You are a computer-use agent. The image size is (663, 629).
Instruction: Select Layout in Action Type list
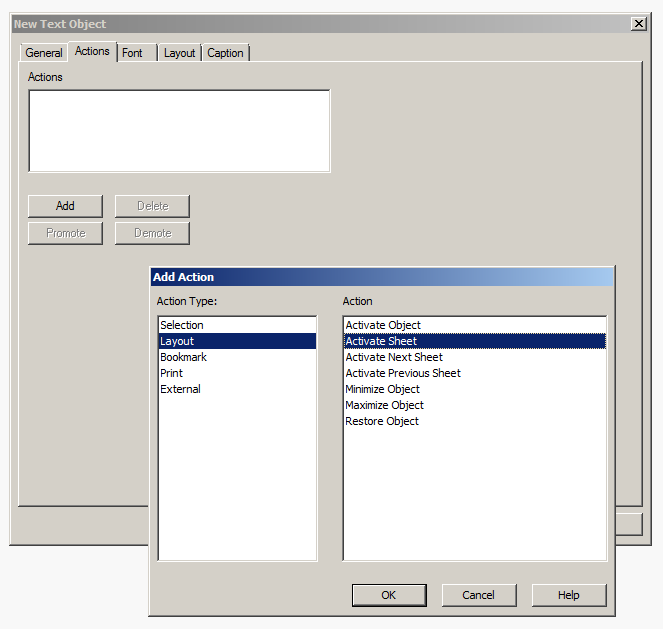pos(237,341)
